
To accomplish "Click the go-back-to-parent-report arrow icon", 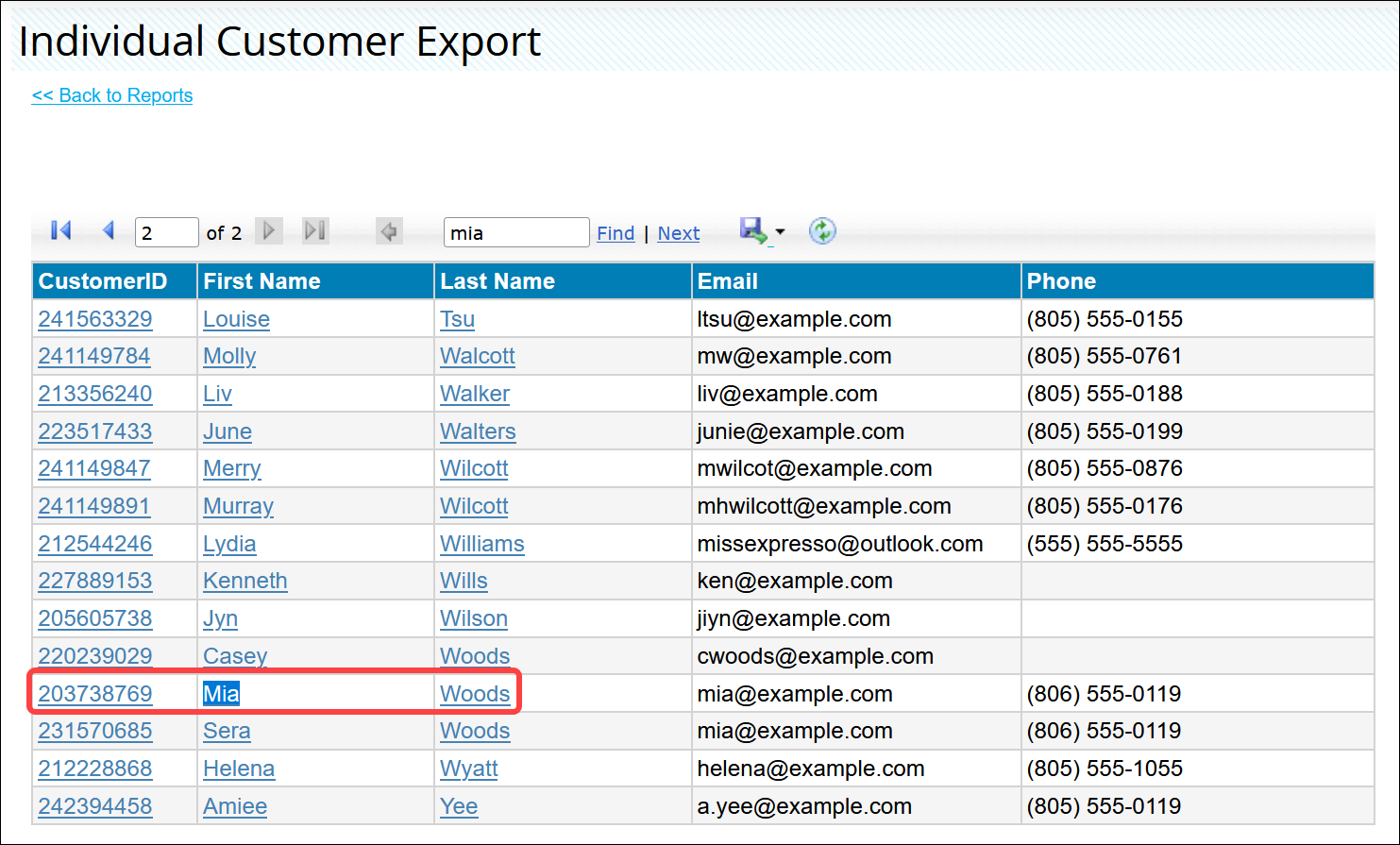I will tap(389, 230).
